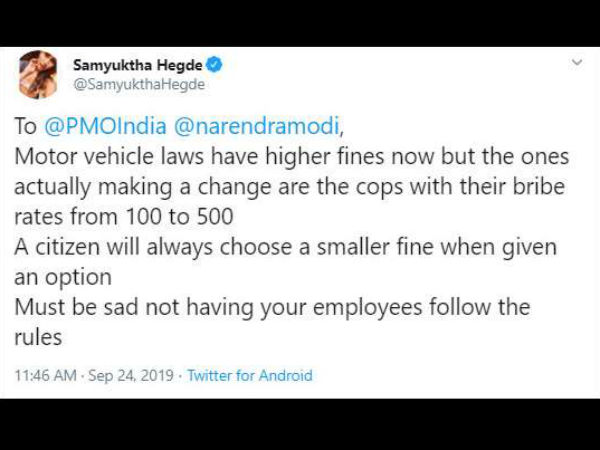Click the Samyuktha Hegde display name
This screenshot has height=450, width=600.
point(138,65)
